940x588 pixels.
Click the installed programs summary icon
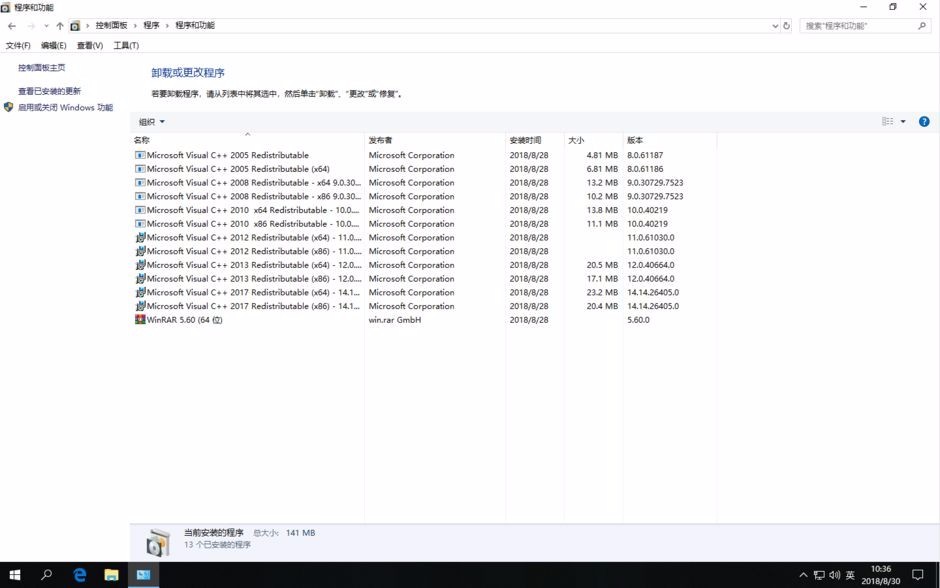(x=158, y=542)
